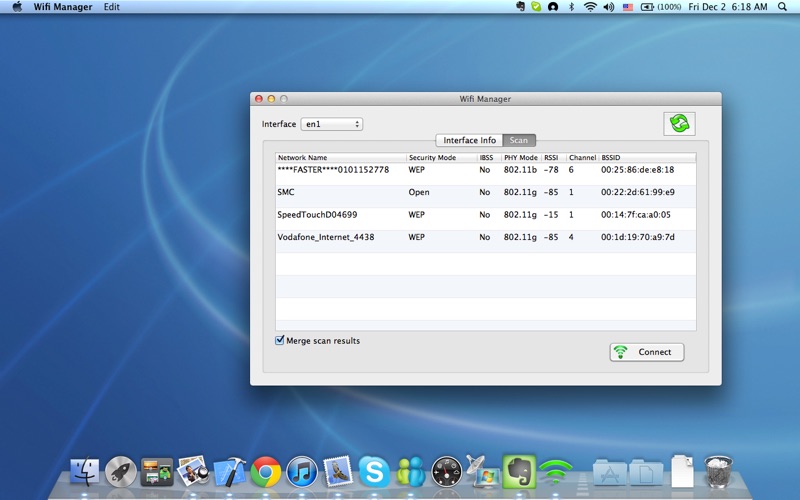Open Evernote in the dock

517,470
